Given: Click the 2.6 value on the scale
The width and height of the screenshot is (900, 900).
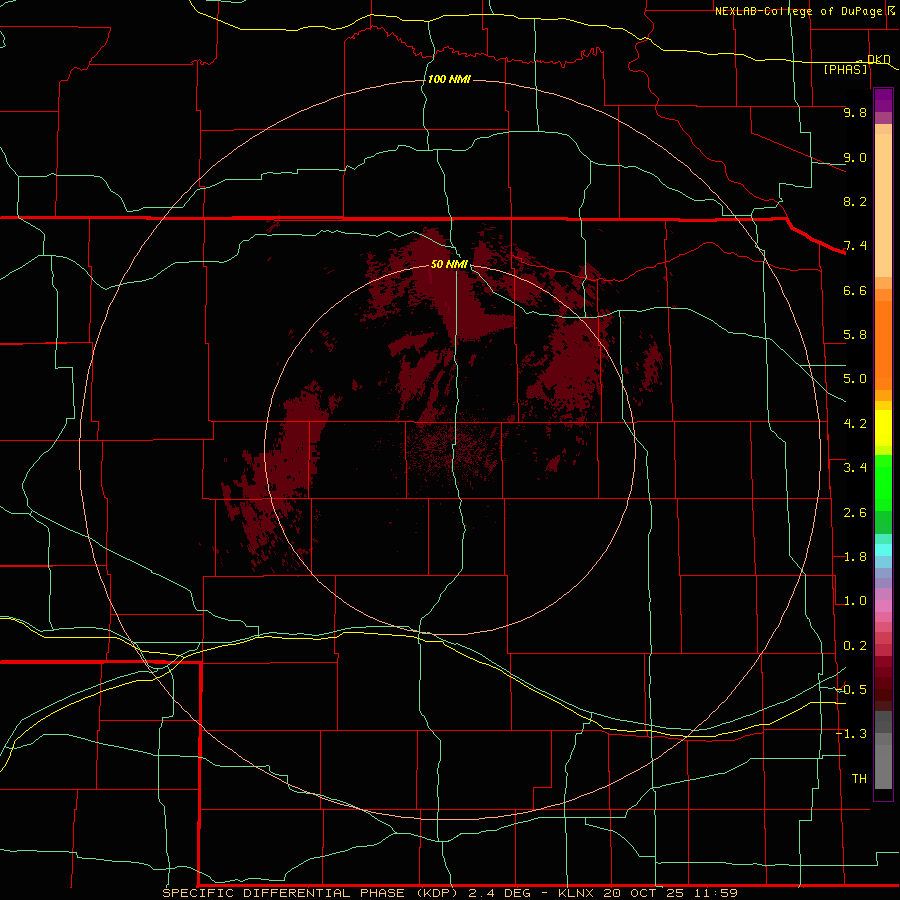Looking at the screenshot, I should (855, 513).
